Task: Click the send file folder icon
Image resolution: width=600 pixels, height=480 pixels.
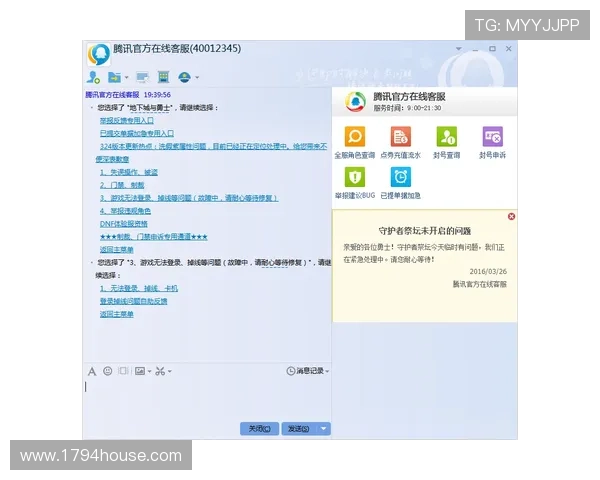Action: [x=114, y=77]
